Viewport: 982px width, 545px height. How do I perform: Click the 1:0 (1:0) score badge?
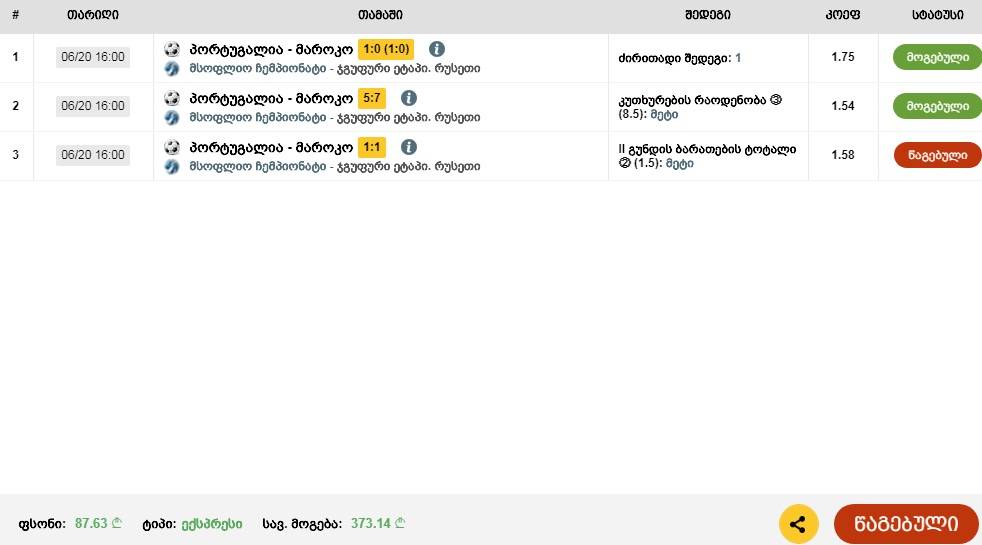tap(386, 49)
